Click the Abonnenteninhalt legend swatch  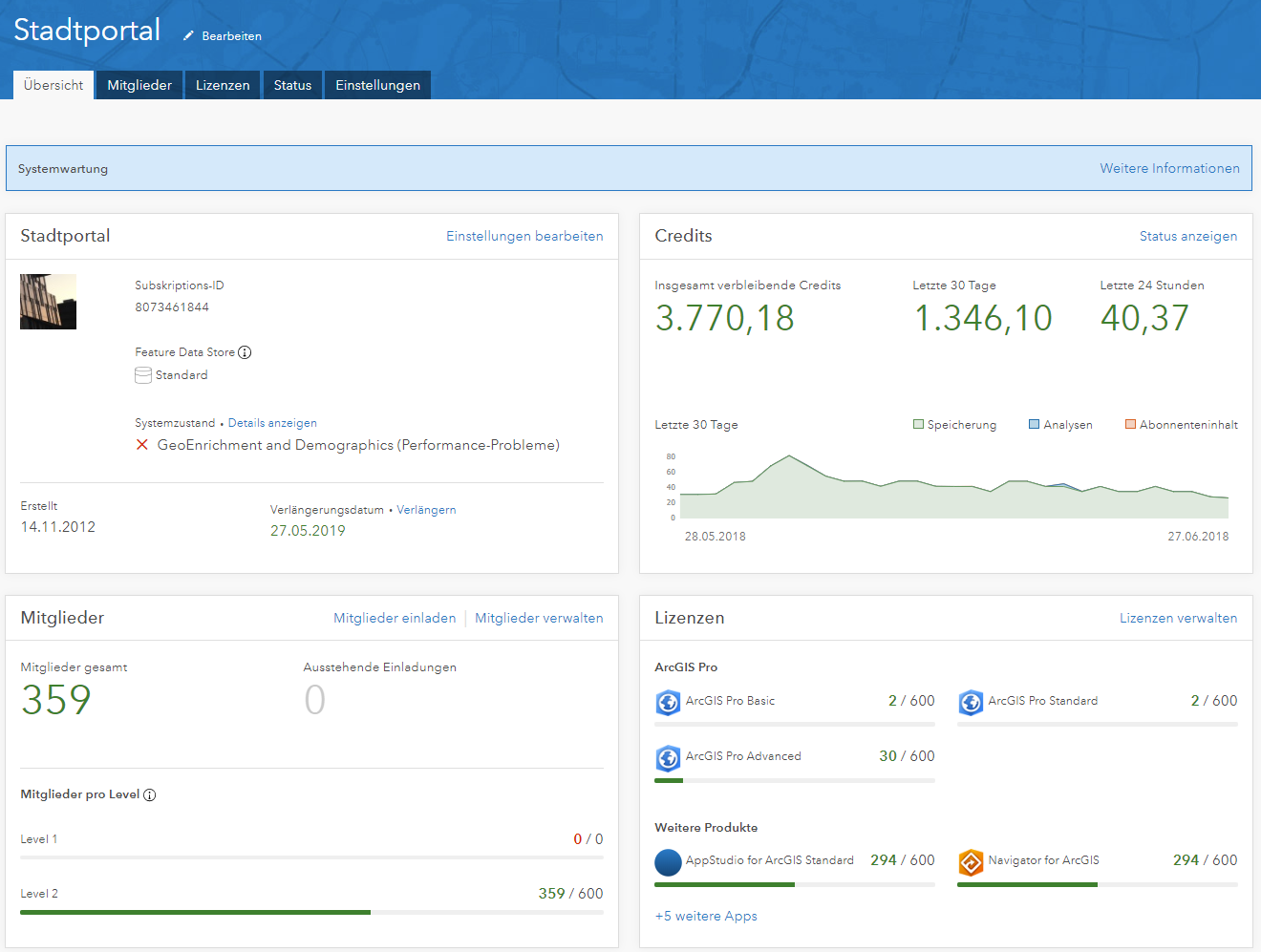[1130, 424]
